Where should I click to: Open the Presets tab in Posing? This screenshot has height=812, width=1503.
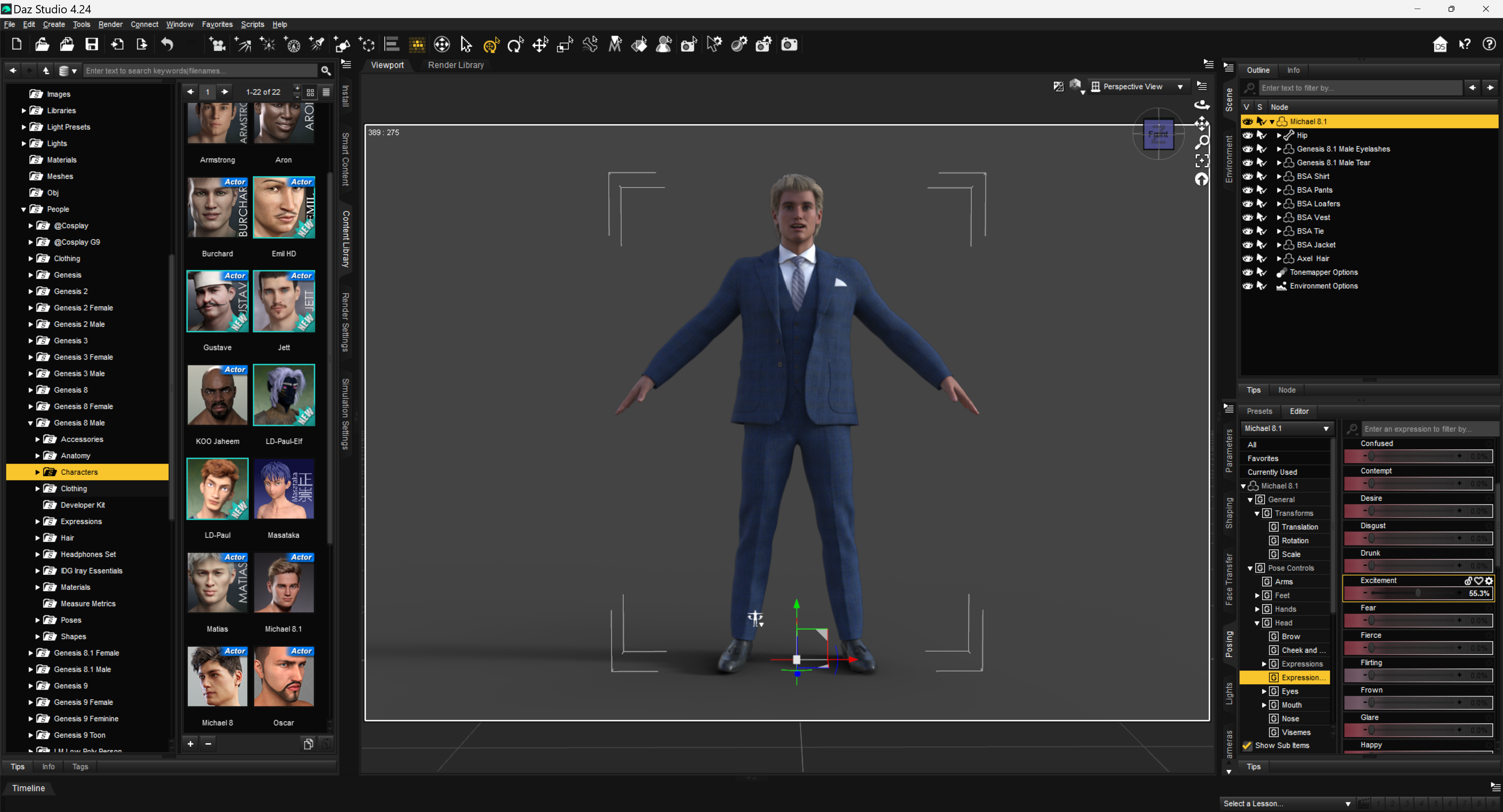tap(1259, 411)
